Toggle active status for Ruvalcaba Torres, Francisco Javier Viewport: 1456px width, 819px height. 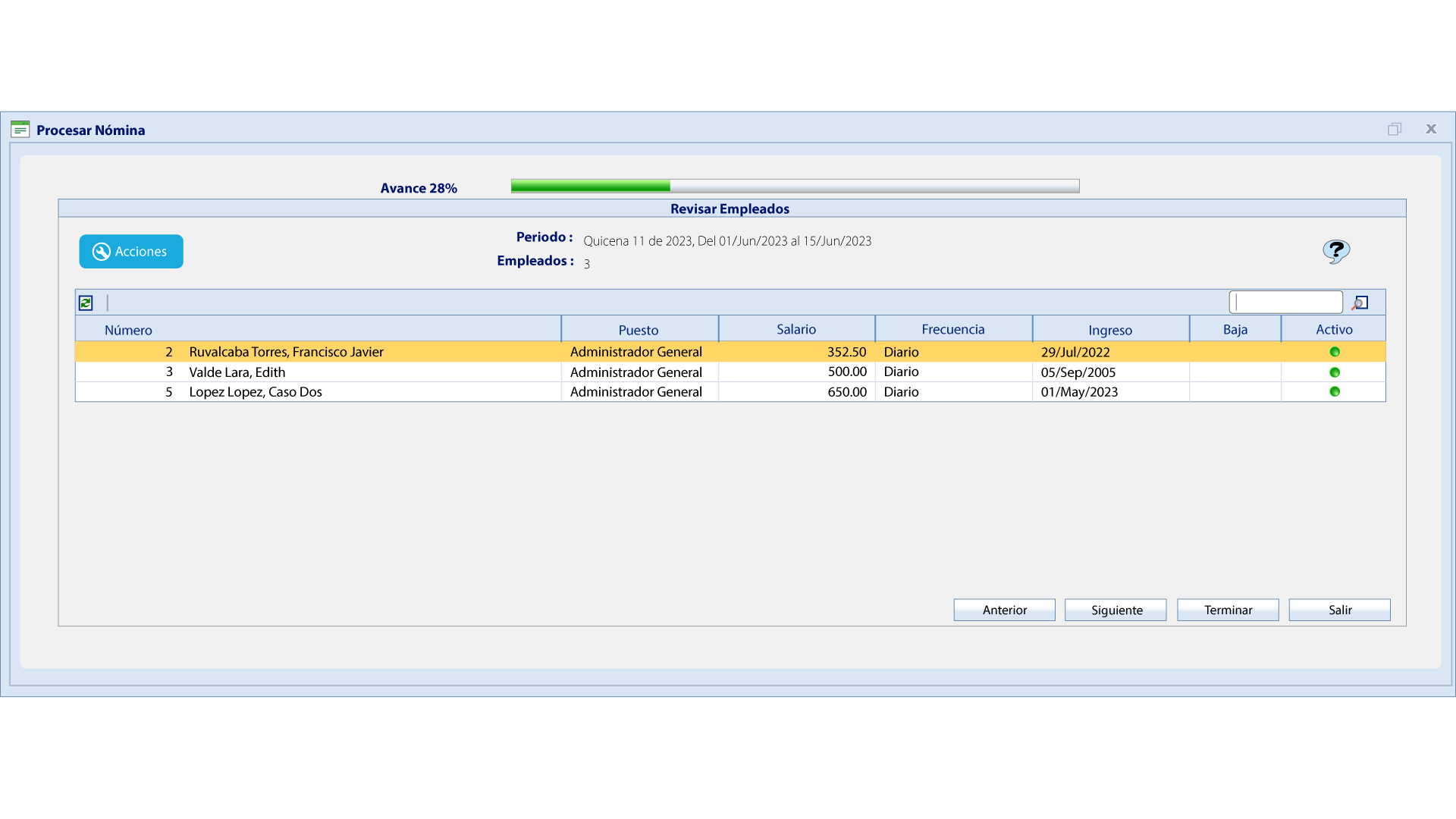1335,351
